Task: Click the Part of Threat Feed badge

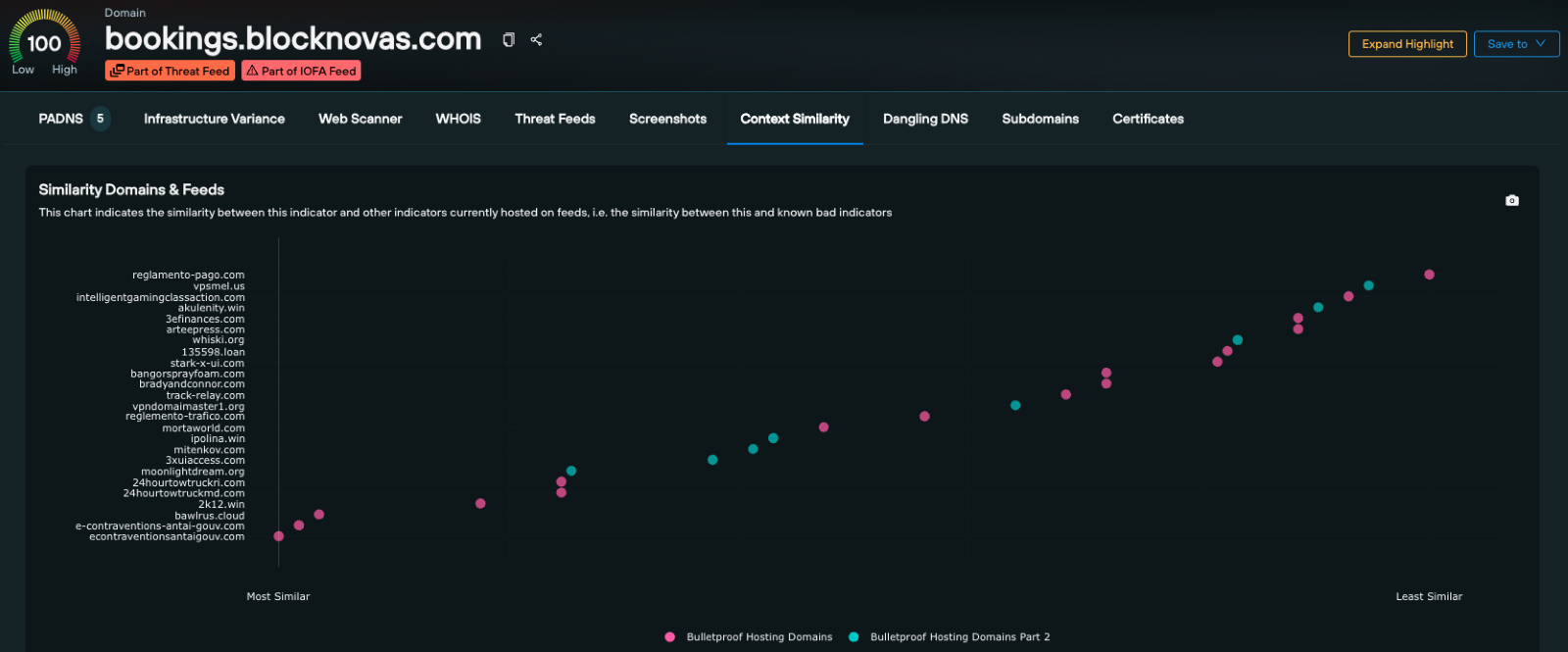Action: click(170, 71)
